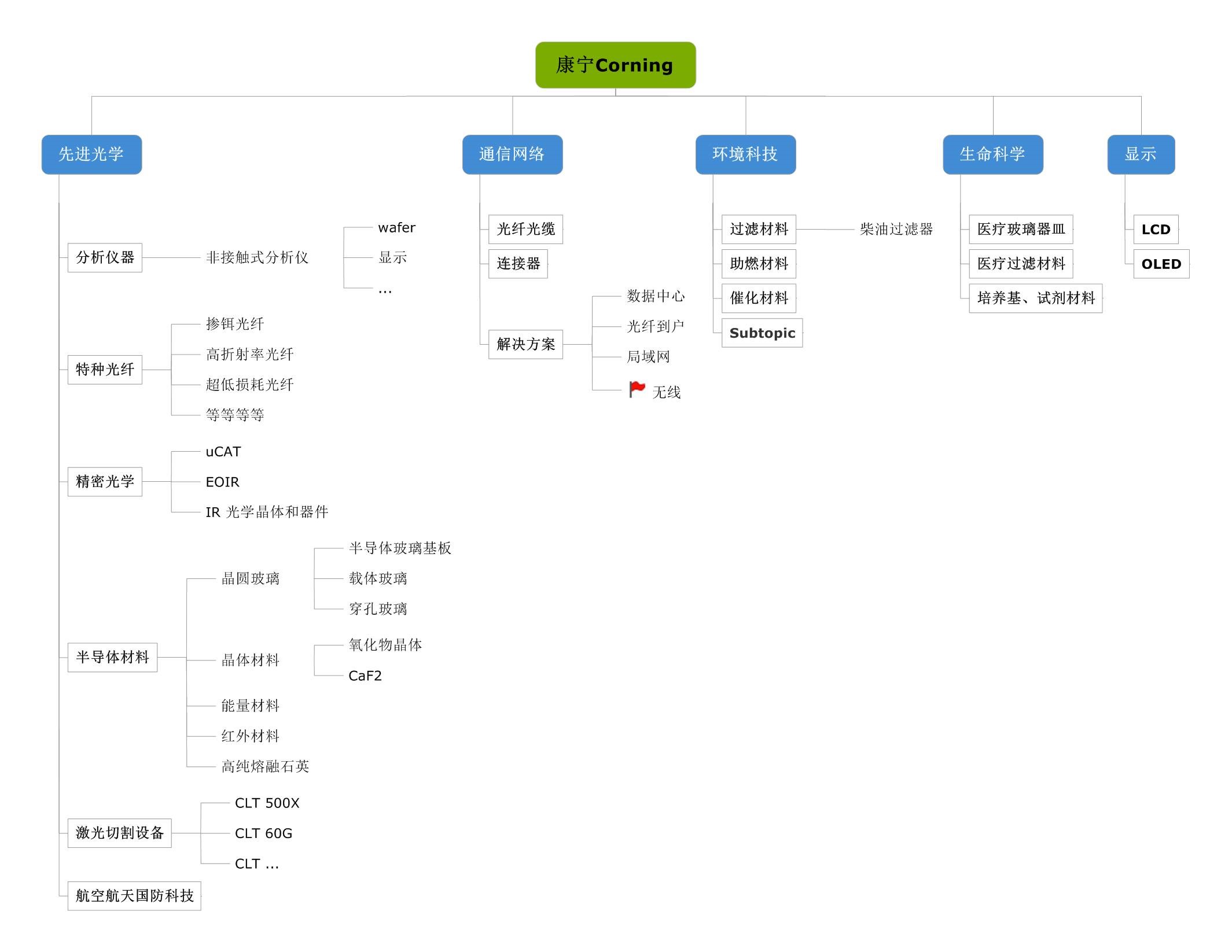This screenshot has height=952, width=1232.
Task: Click the CLT … leaf
Action: coord(256,864)
